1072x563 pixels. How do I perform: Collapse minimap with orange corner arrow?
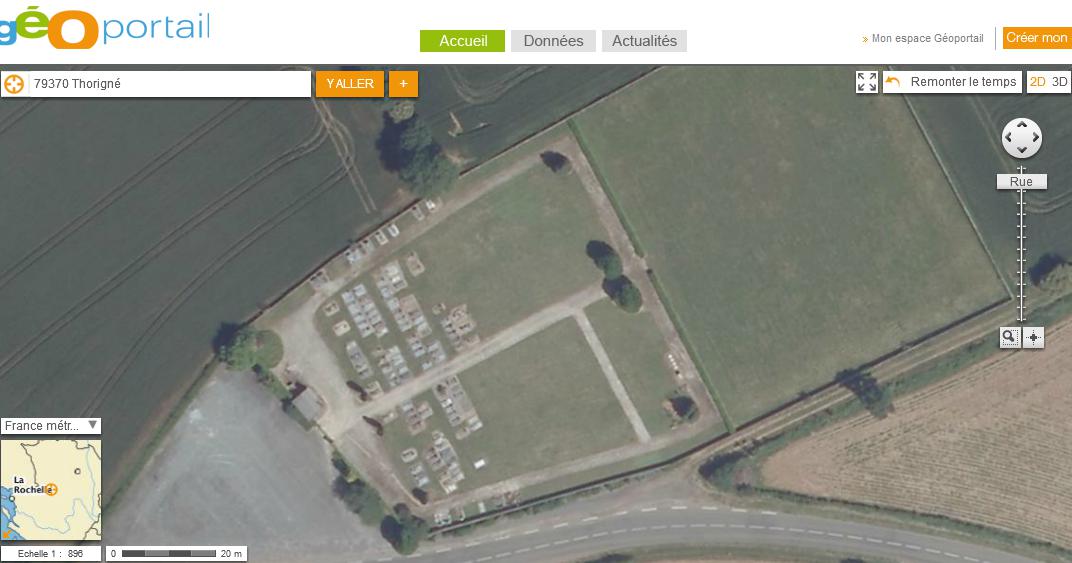6,534
